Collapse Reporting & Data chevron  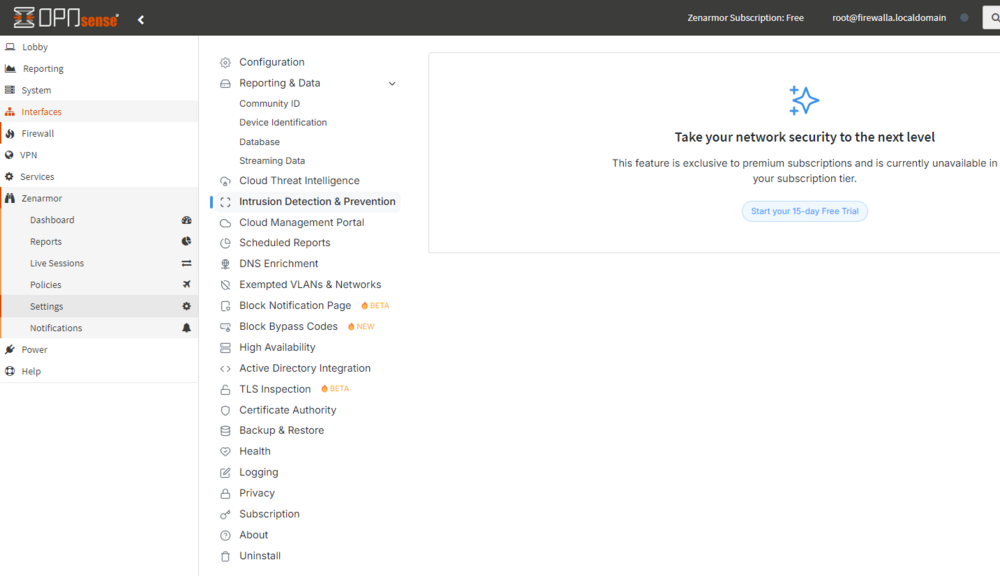coord(392,84)
